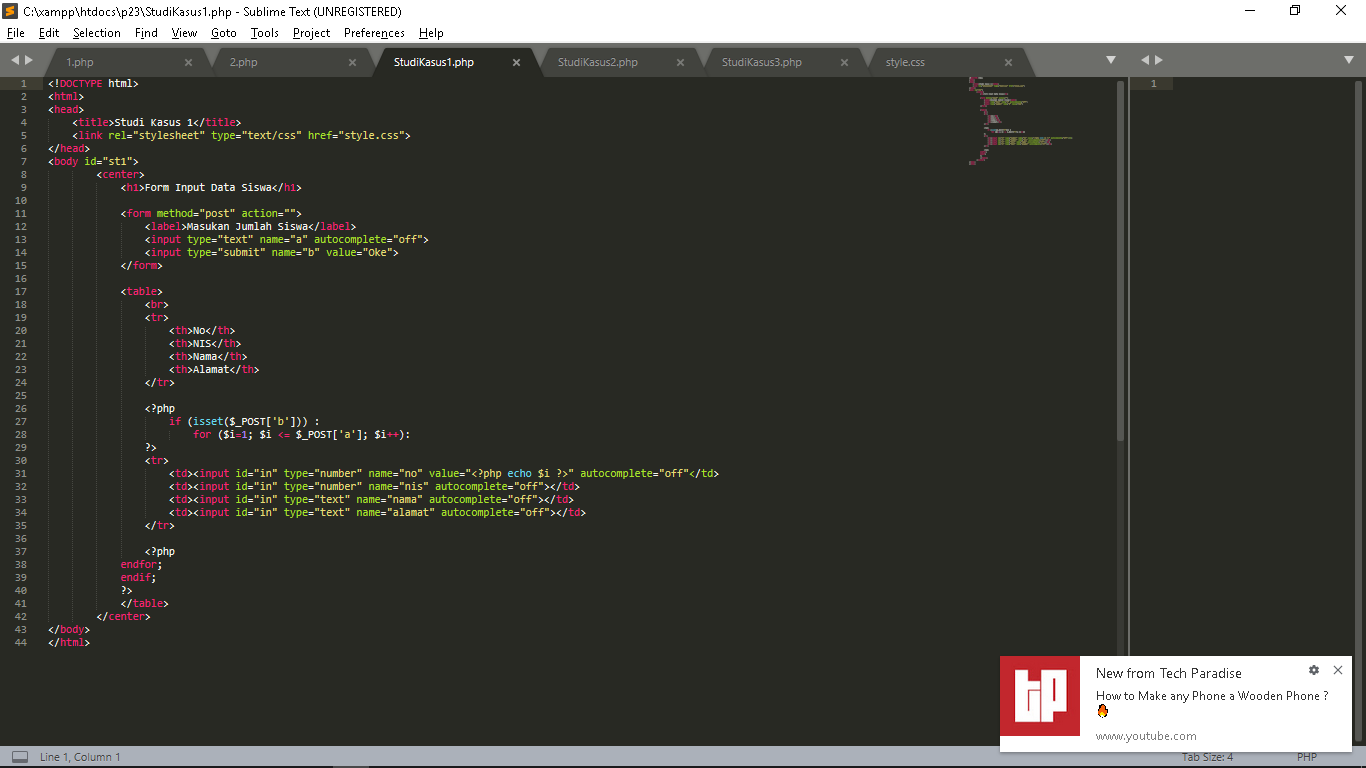The image size is (1366, 768).
Task: Close the 1.php tab
Action: coord(188,61)
